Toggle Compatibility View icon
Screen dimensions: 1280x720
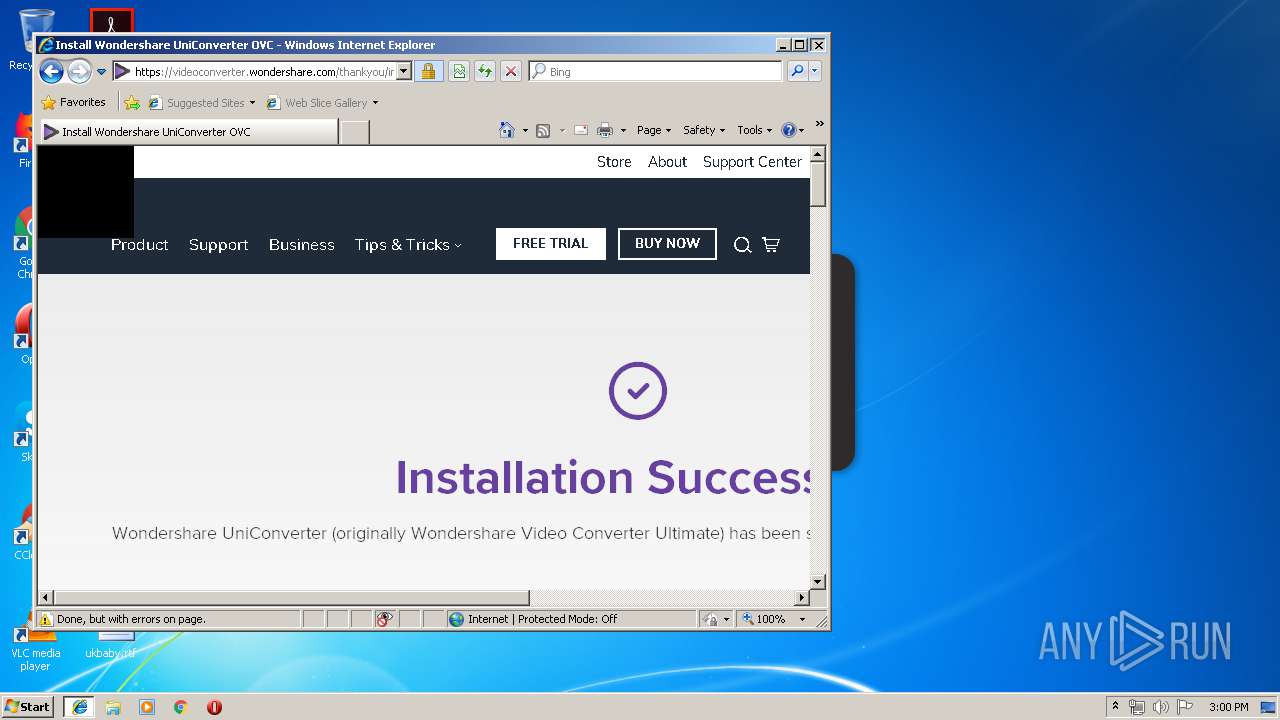458,71
